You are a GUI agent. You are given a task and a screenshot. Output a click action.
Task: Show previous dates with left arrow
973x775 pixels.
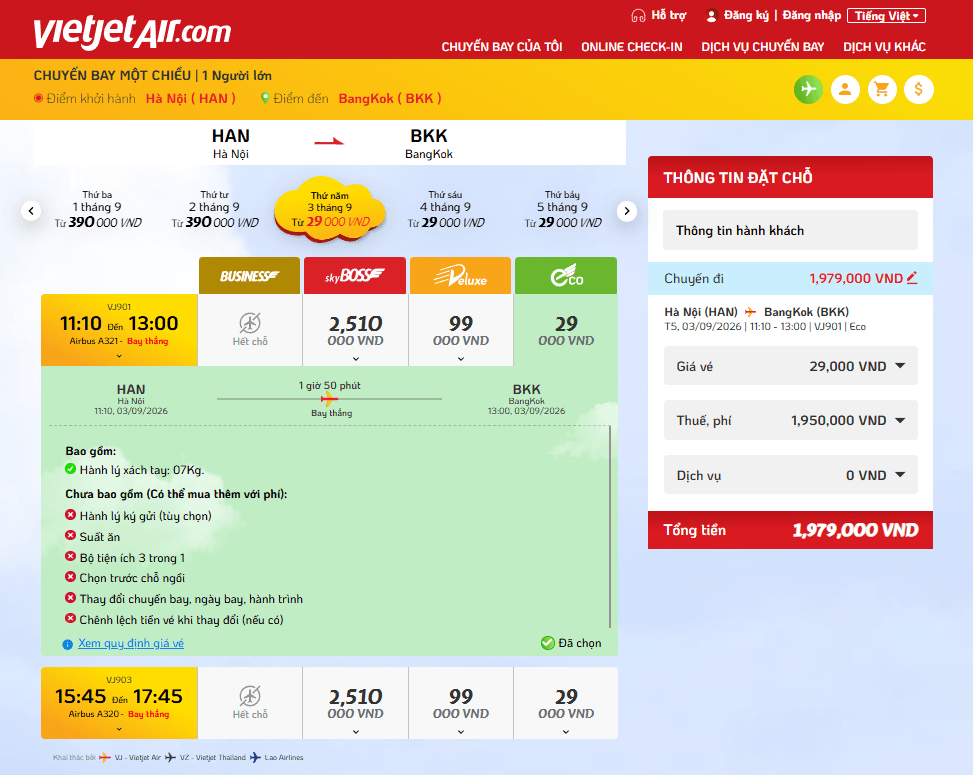pyautogui.click(x=31, y=211)
